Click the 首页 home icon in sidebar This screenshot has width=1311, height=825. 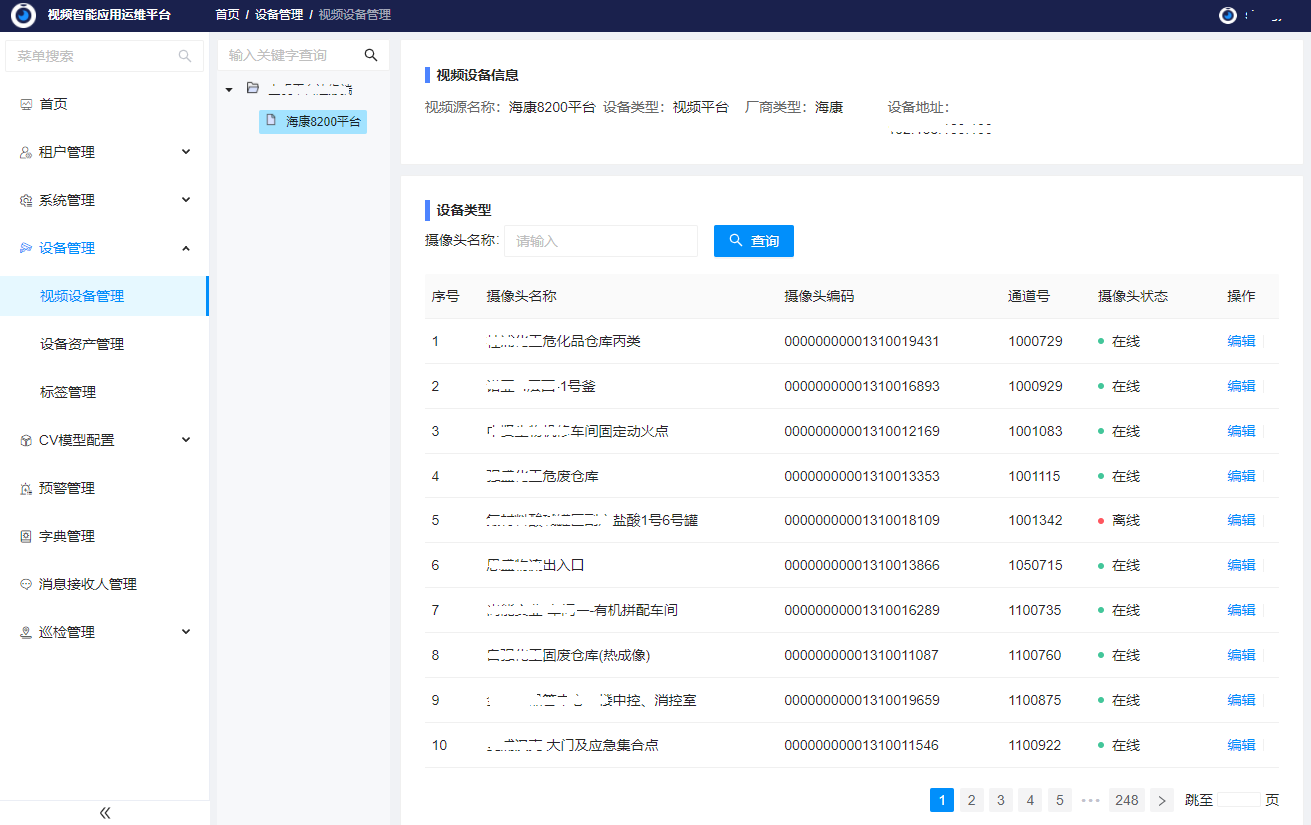26,104
